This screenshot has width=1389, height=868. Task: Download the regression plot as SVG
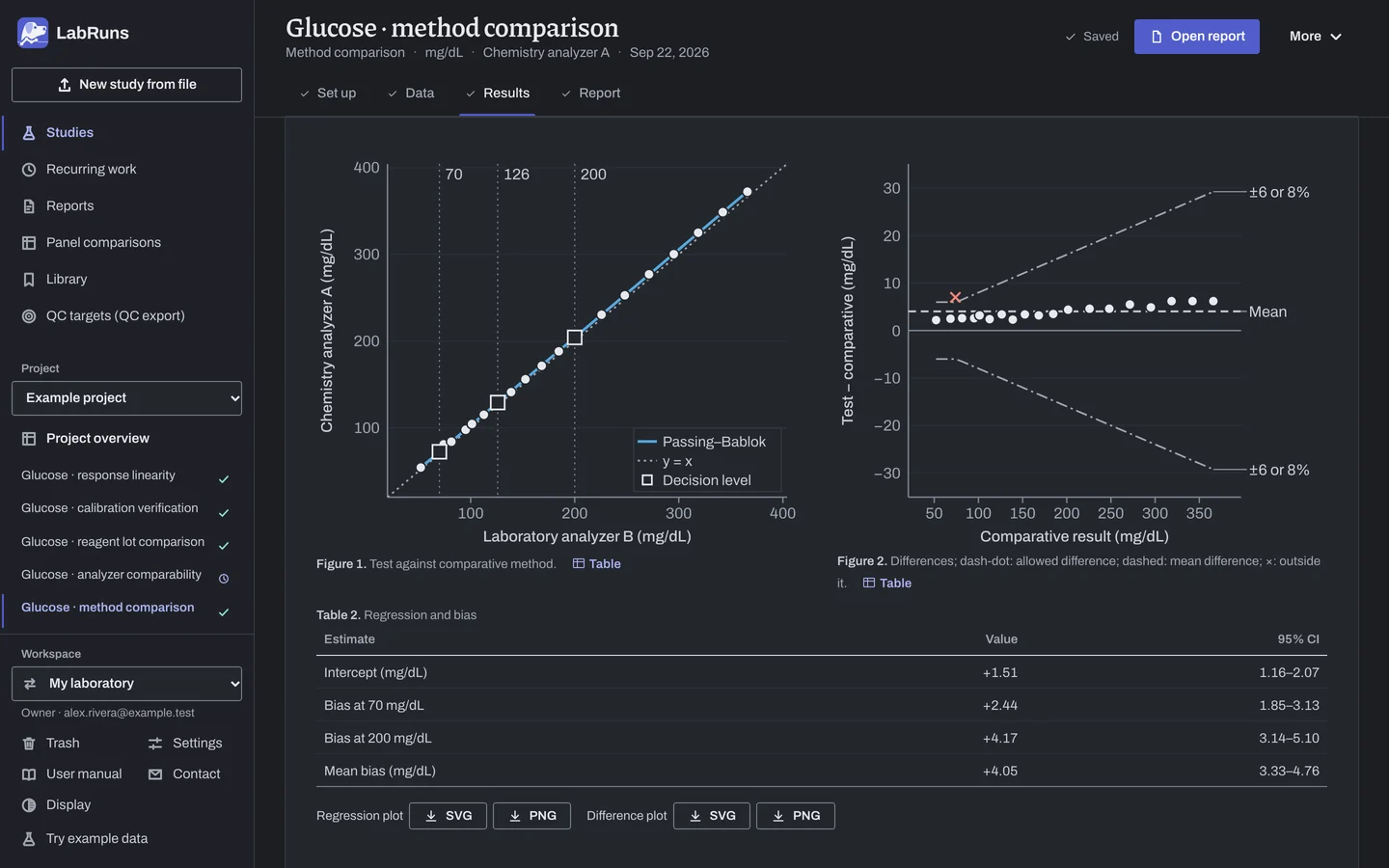pyautogui.click(x=449, y=816)
